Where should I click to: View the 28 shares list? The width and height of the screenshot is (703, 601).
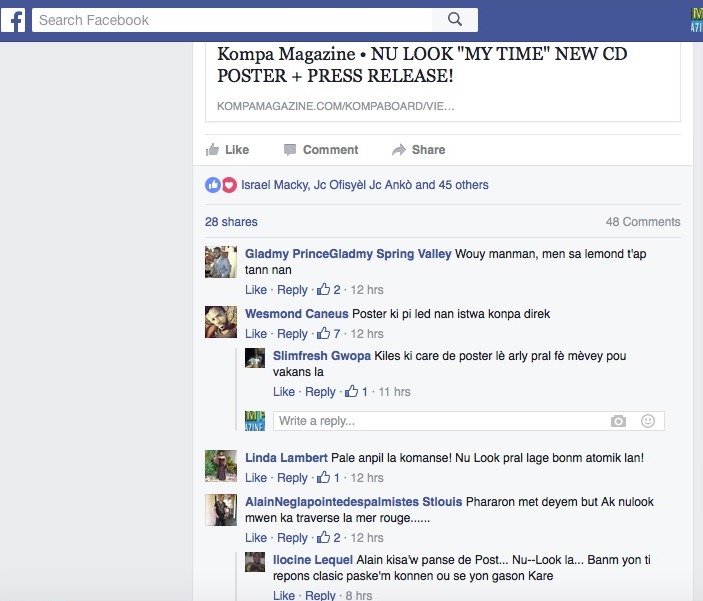(x=231, y=222)
